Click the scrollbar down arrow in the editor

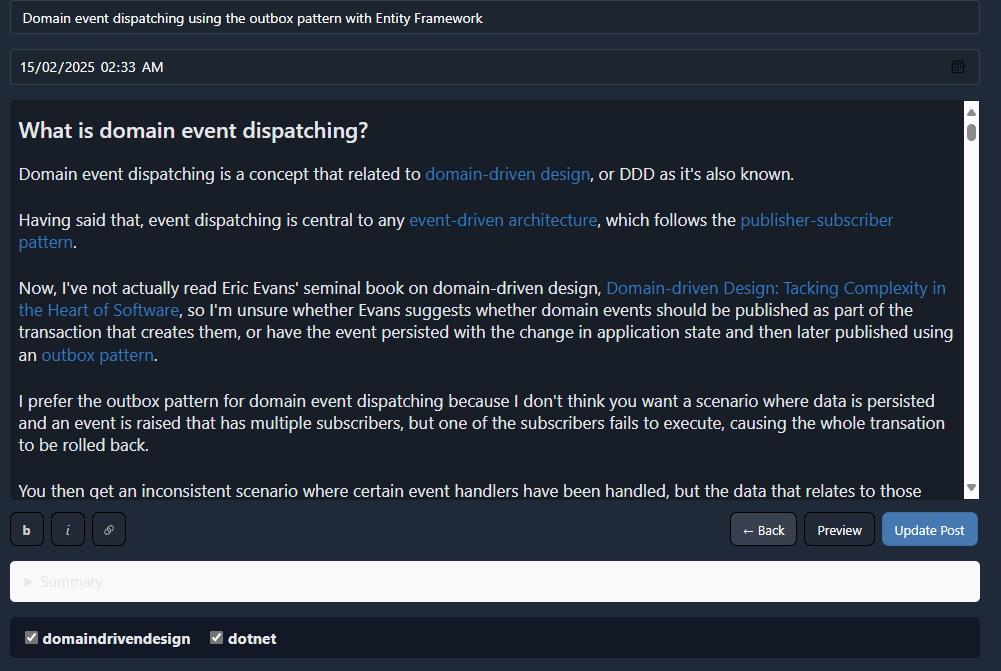click(x=971, y=487)
